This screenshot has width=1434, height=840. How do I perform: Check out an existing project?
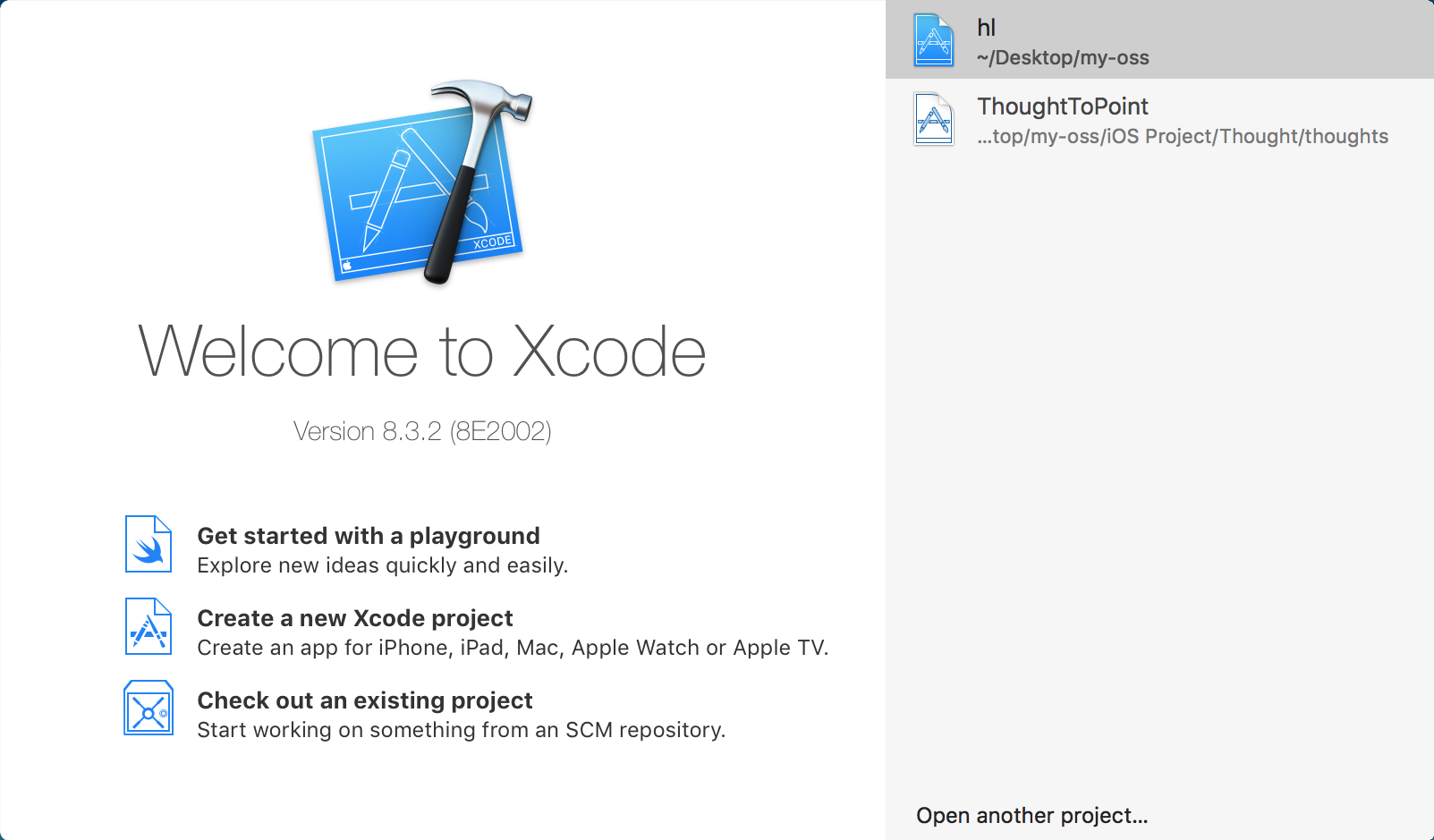(x=365, y=700)
